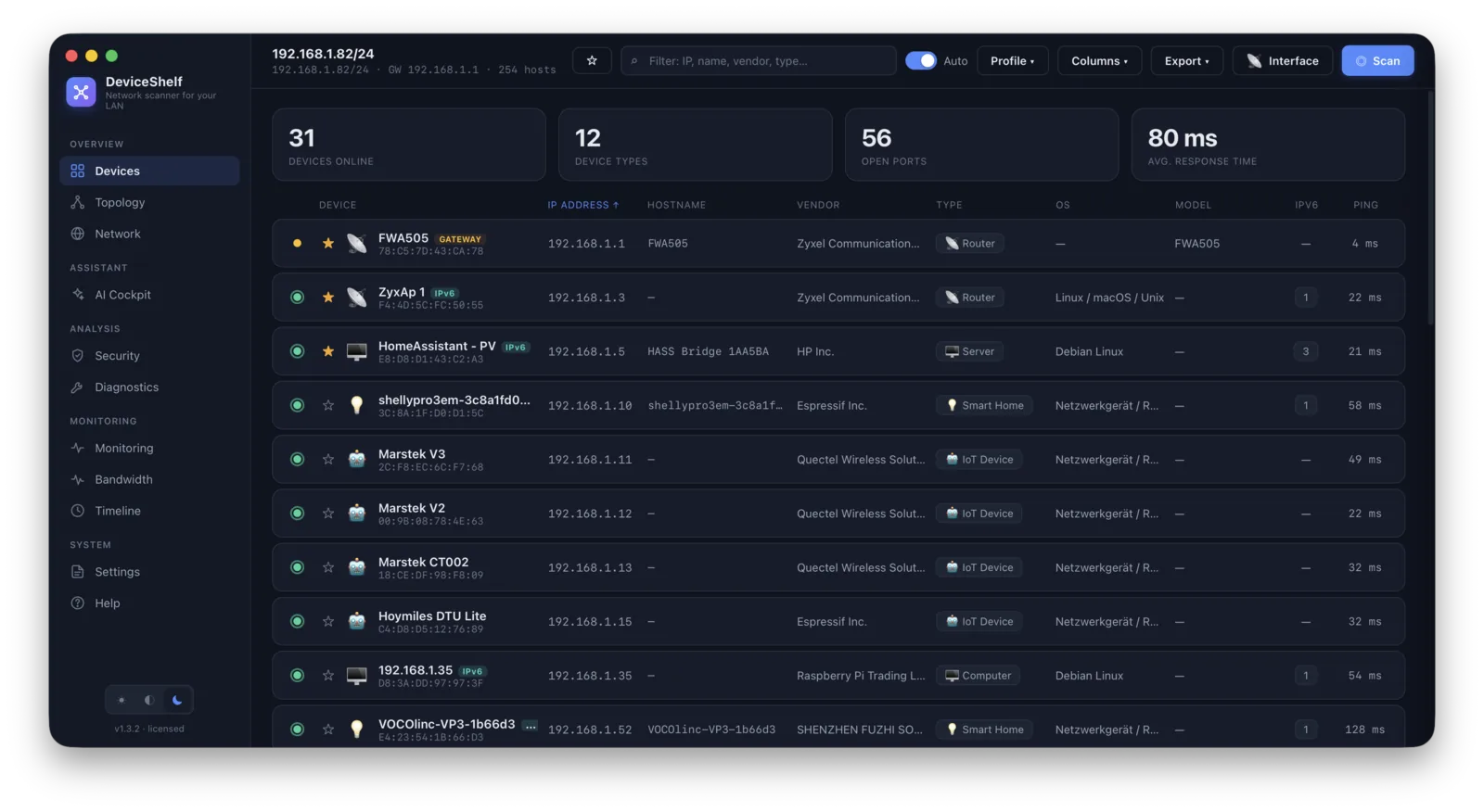This screenshot has height=812, width=1484.
Task: Click the Monitoring pulse icon
Action: (x=78, y=448)
